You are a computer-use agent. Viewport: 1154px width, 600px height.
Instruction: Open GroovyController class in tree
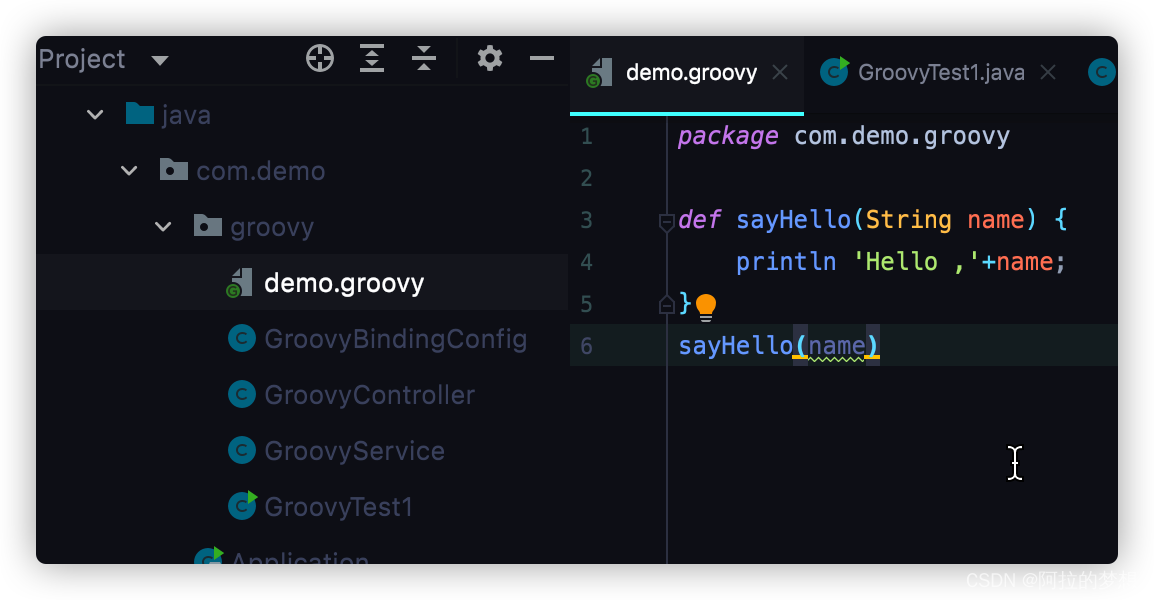(x=369, y=395)
